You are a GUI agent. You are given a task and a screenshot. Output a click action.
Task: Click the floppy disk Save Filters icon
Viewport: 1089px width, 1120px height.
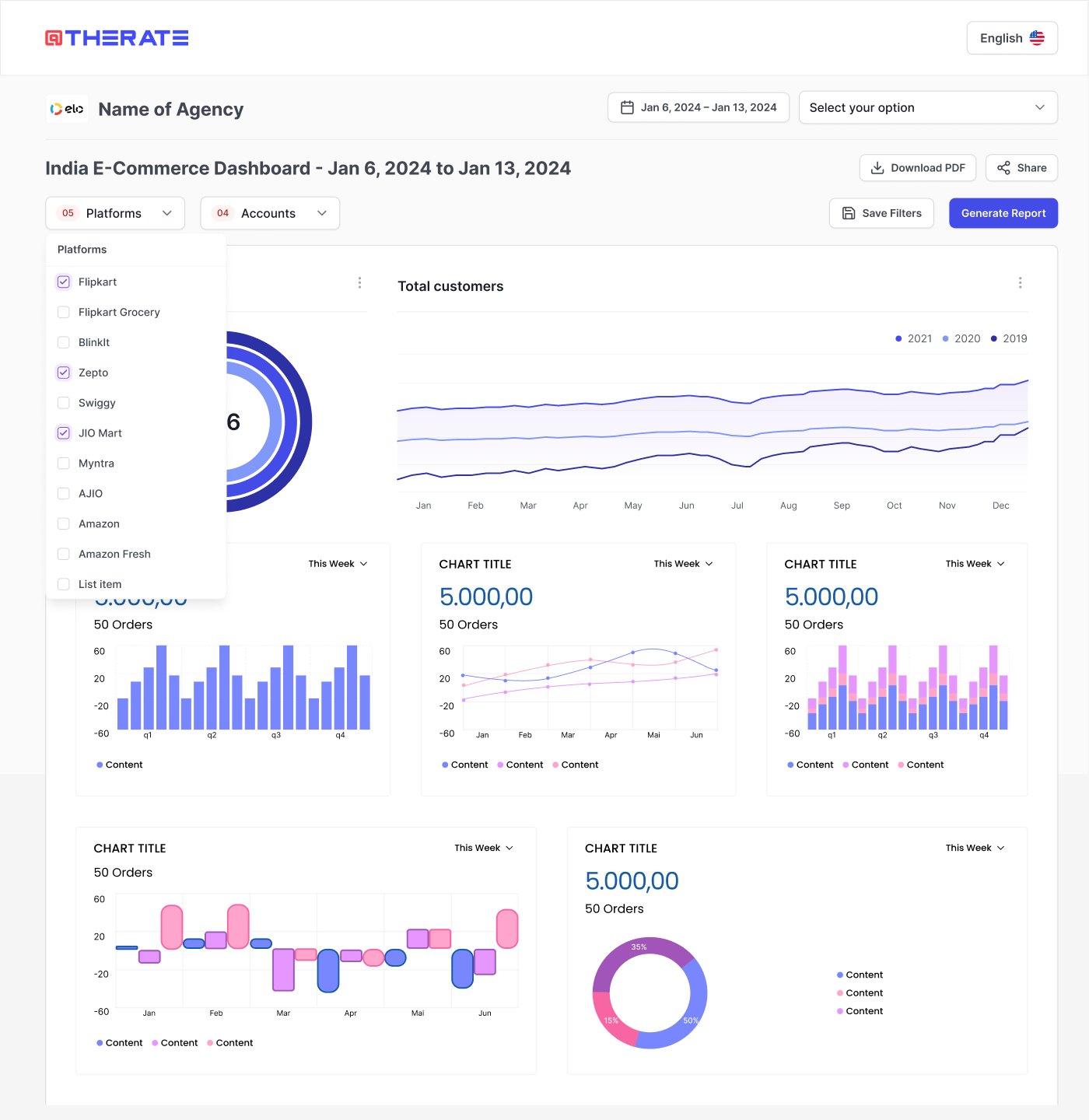(x=849, y=213)
